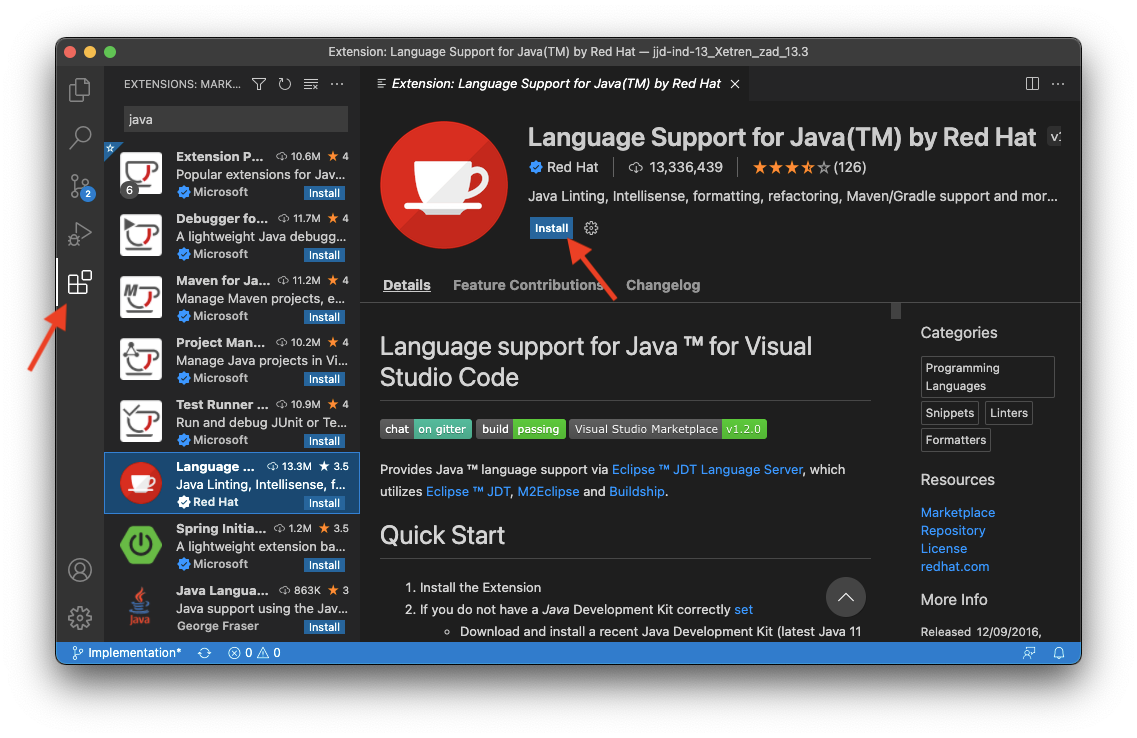Open the Source Control view
Screen dimensions: 1137x738
pos(80,186)
